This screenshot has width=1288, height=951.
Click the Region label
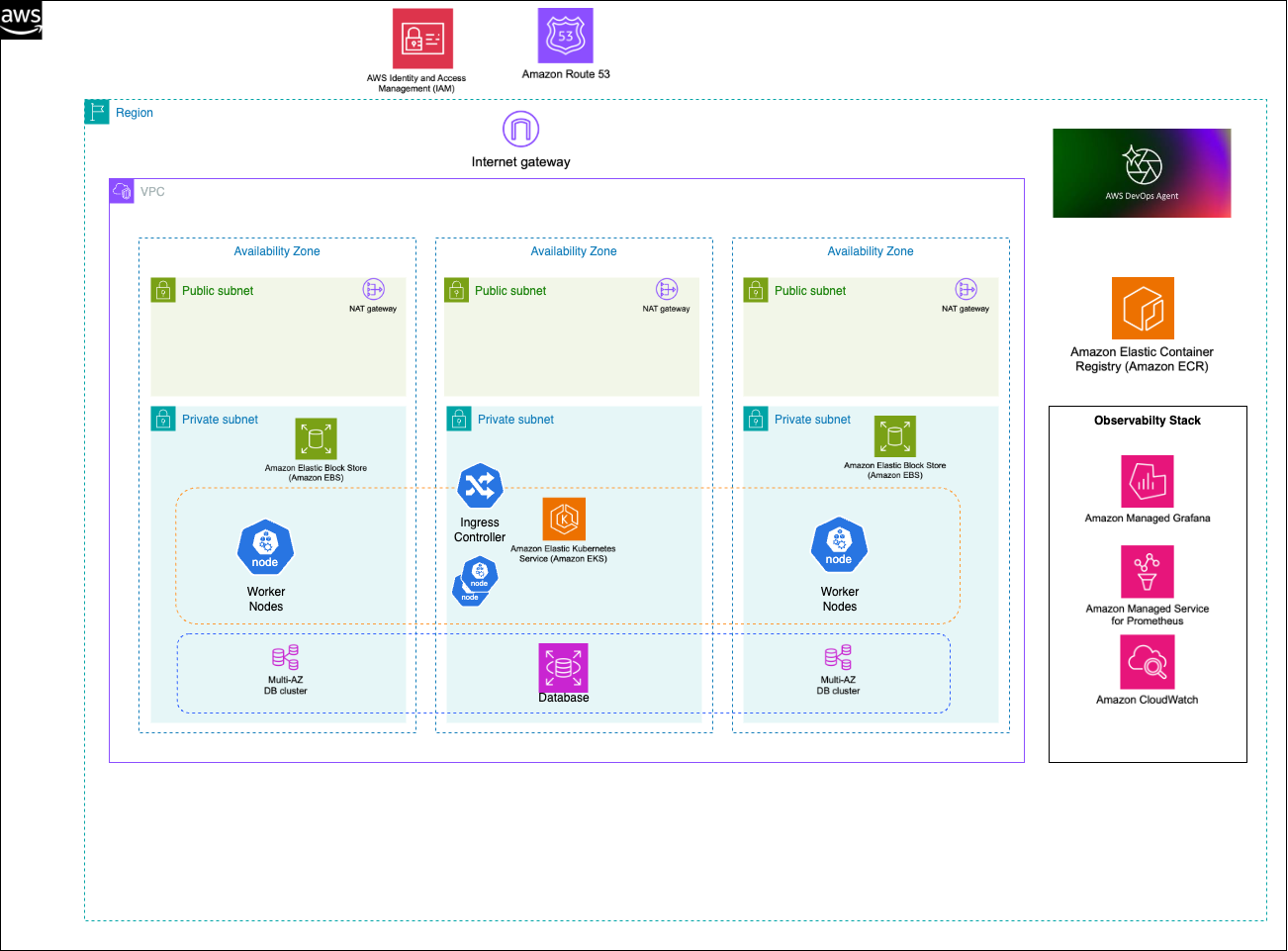134,113
